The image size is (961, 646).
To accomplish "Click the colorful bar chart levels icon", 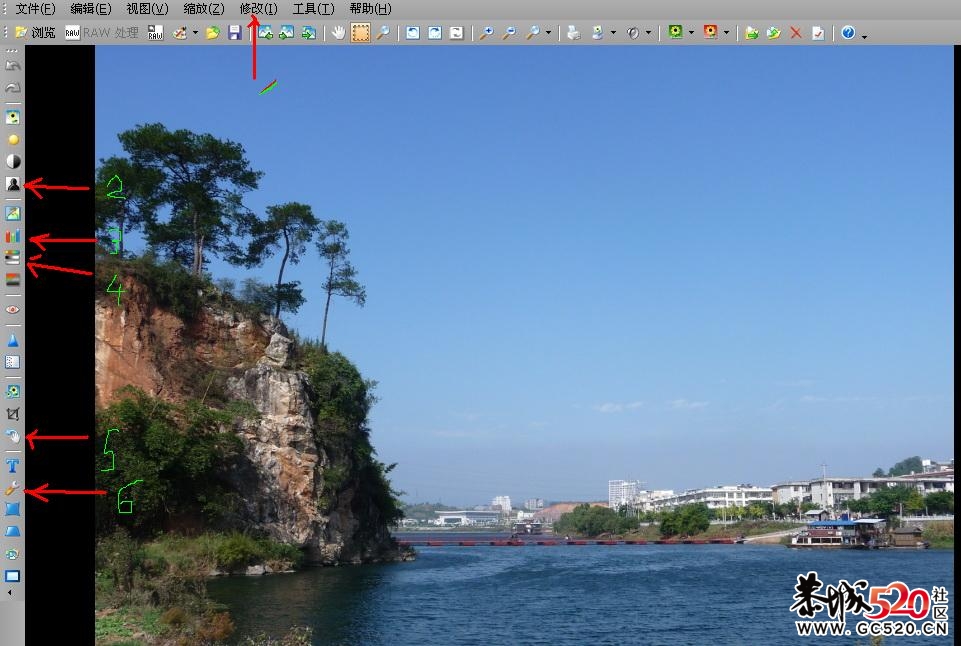I will 13,237.
